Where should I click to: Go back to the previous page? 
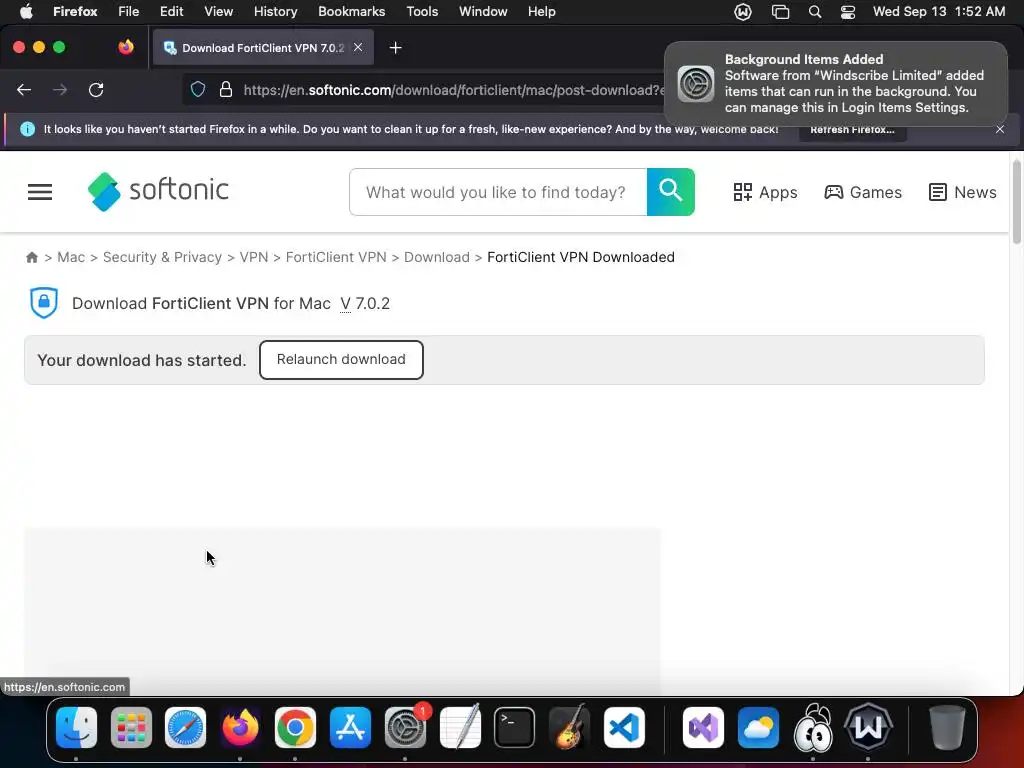tap(24, 90)
